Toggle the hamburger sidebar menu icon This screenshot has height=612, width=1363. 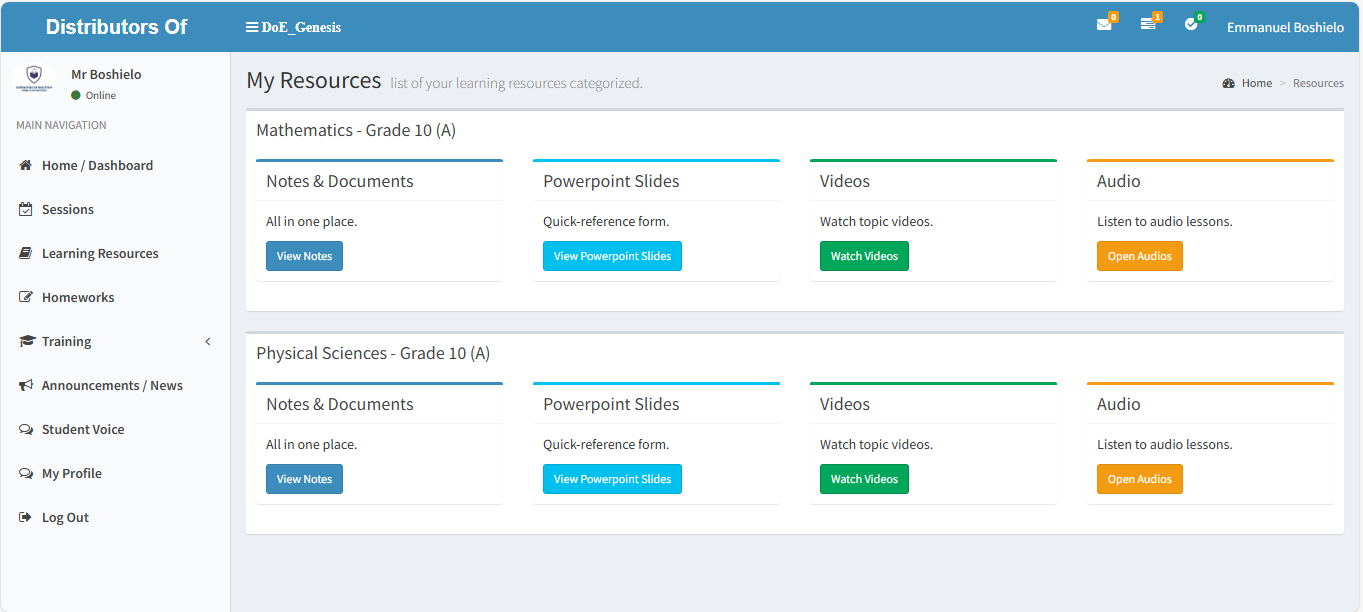[252, 27]
